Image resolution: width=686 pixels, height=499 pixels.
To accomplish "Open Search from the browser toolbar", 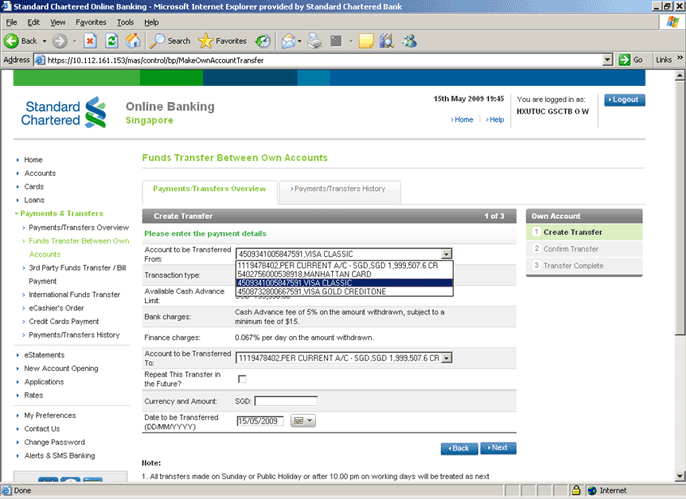I will coord(170,41).
